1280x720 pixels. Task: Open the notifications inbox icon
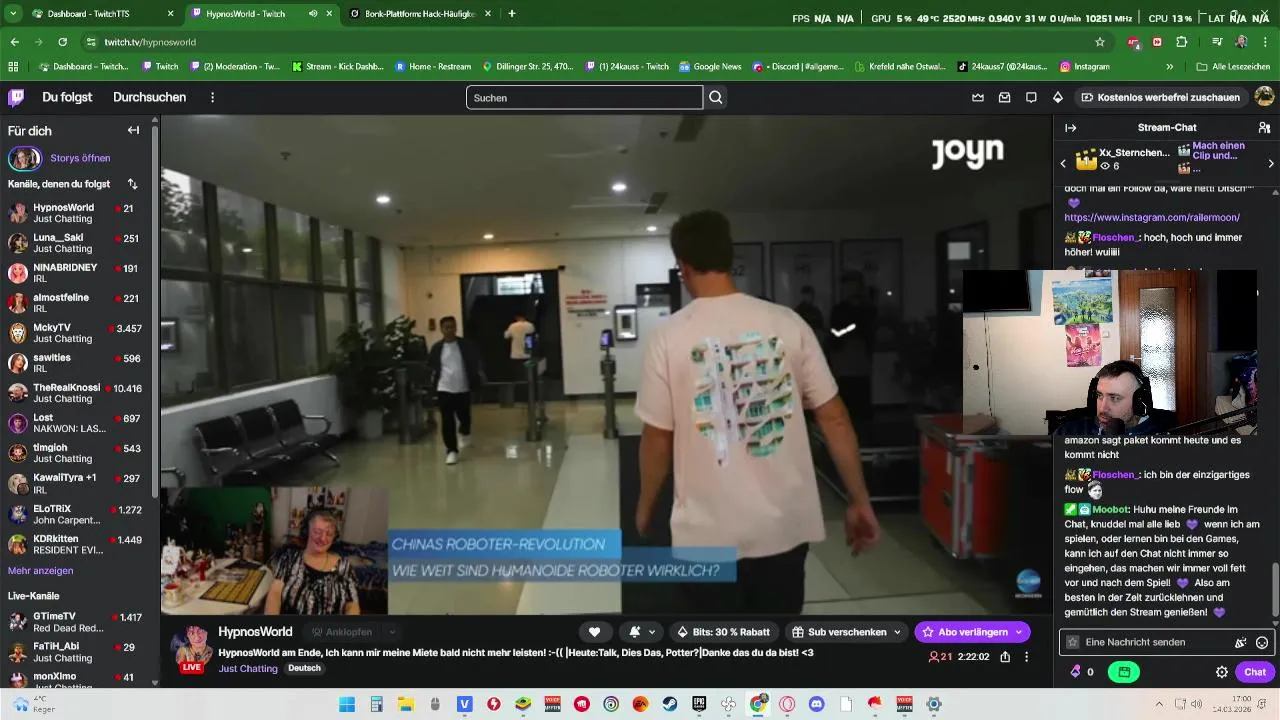pyautogui.click(x=1004, y=97)
